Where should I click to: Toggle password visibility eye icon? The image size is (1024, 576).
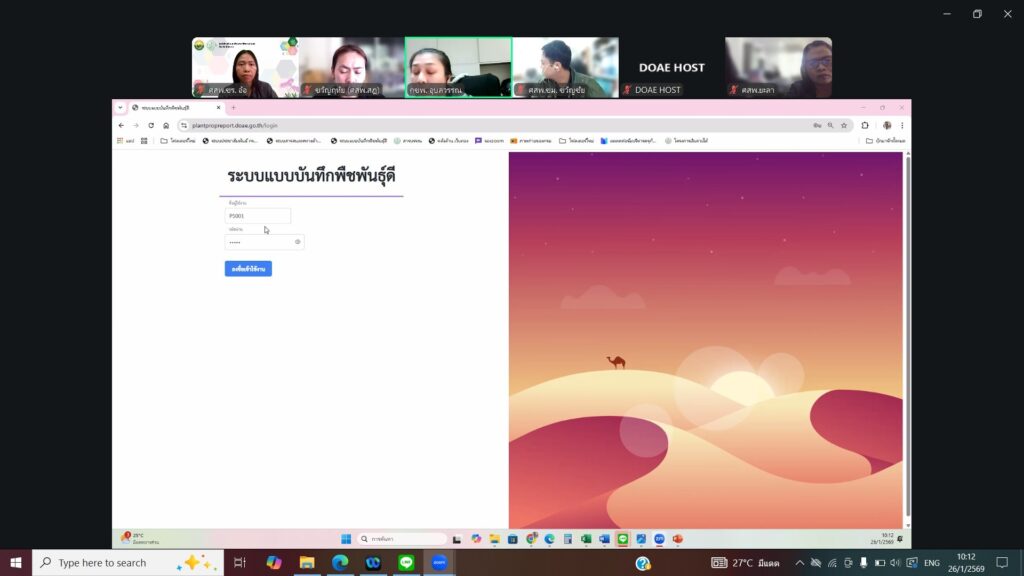click(298, 242)
